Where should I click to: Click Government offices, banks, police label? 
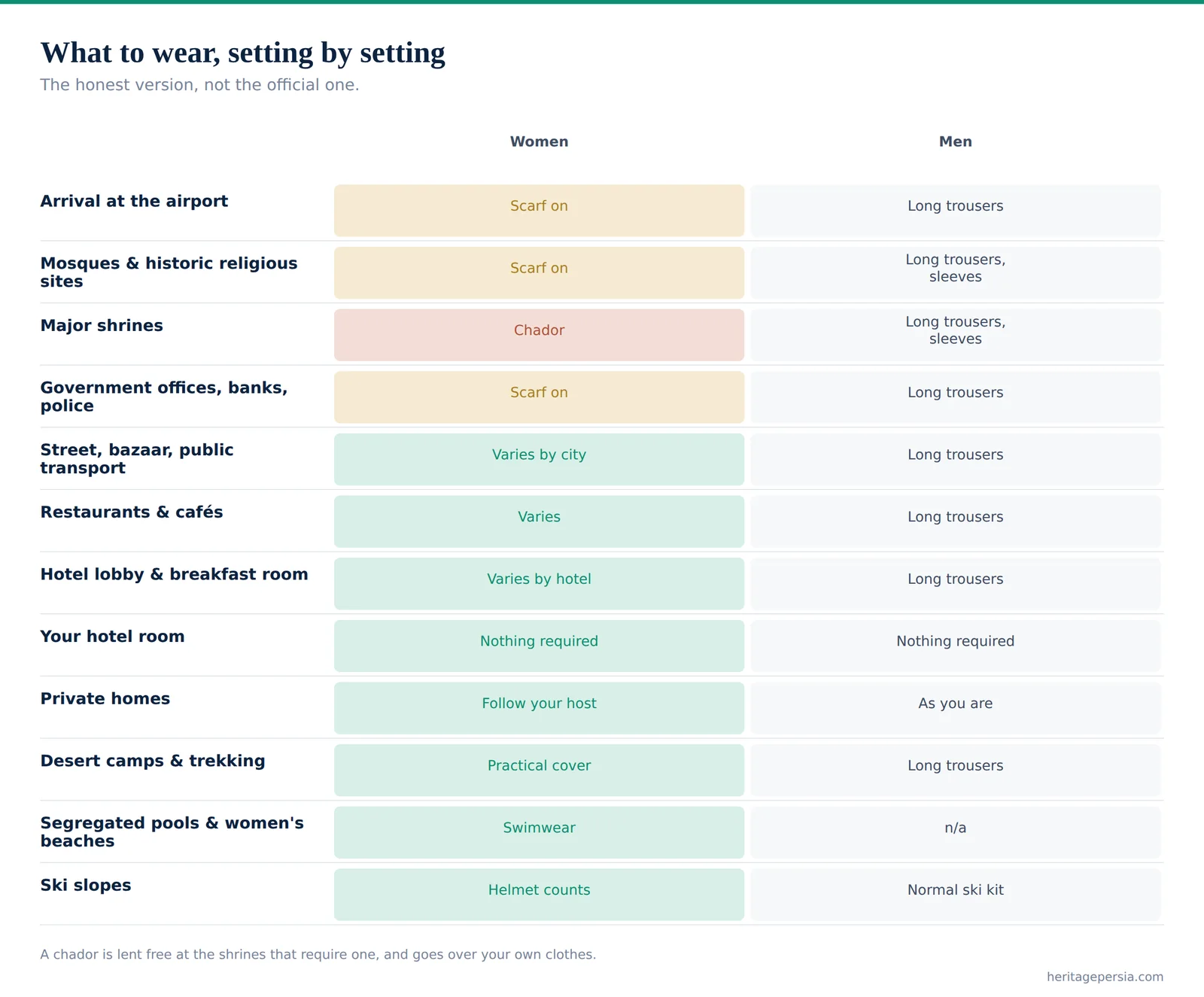tap(164, 397)
